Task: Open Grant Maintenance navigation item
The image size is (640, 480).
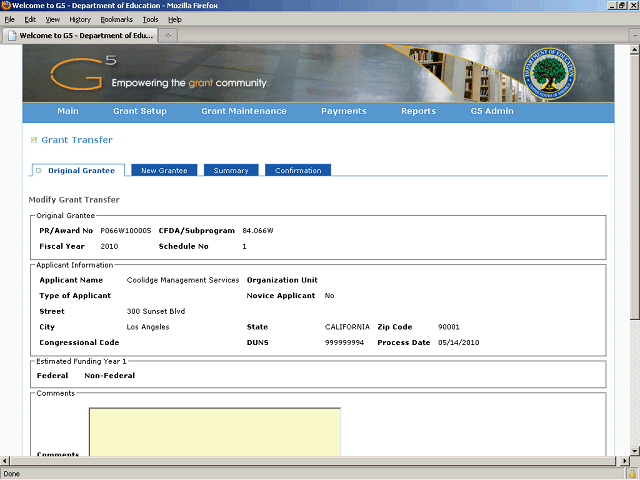Action: (x=244, y=111)
